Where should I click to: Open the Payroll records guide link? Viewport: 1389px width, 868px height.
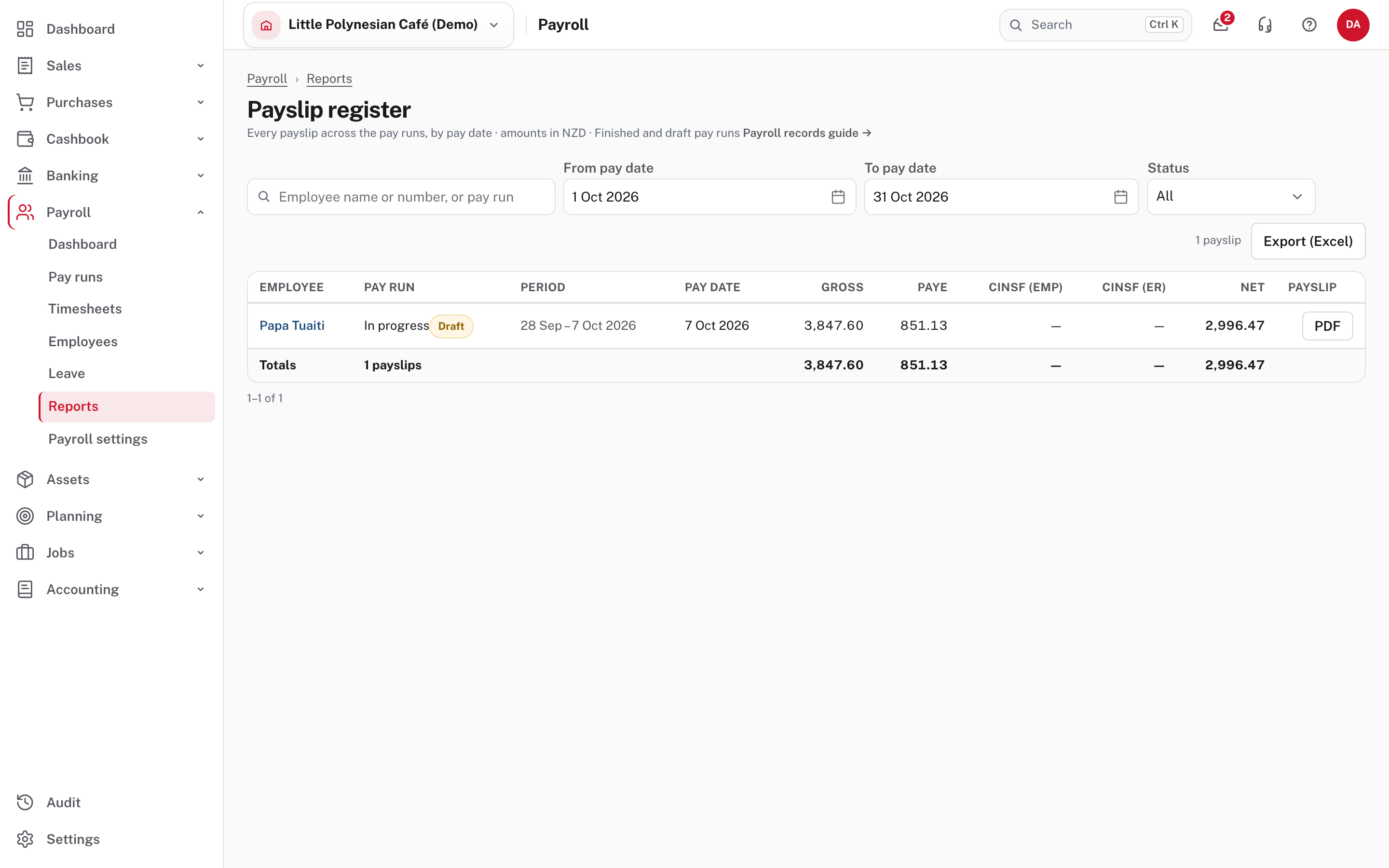[x=807, y=133]
